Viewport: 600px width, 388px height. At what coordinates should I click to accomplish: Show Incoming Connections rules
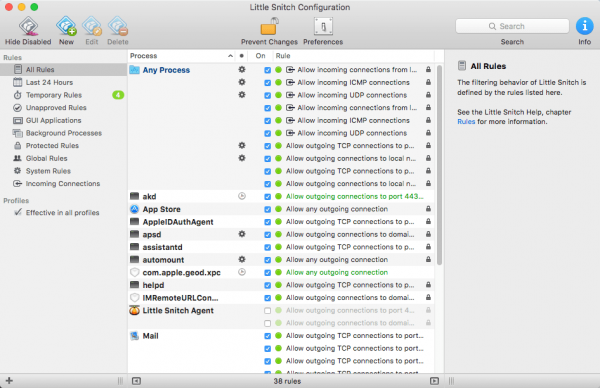[x=64, y=183]
